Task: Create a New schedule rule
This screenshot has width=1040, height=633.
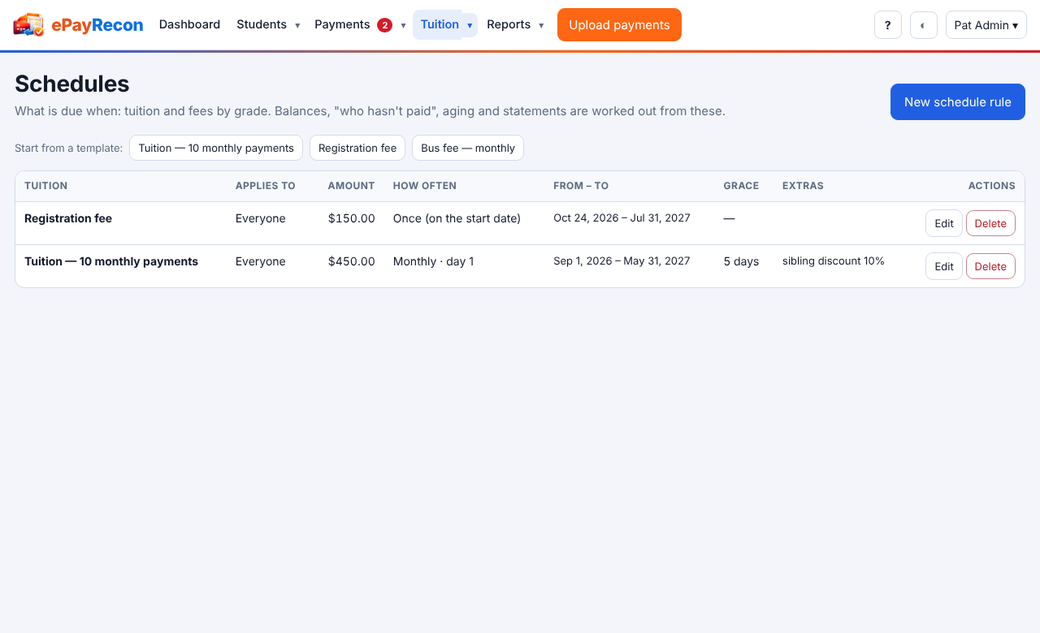Action: (x=957, y=102)
